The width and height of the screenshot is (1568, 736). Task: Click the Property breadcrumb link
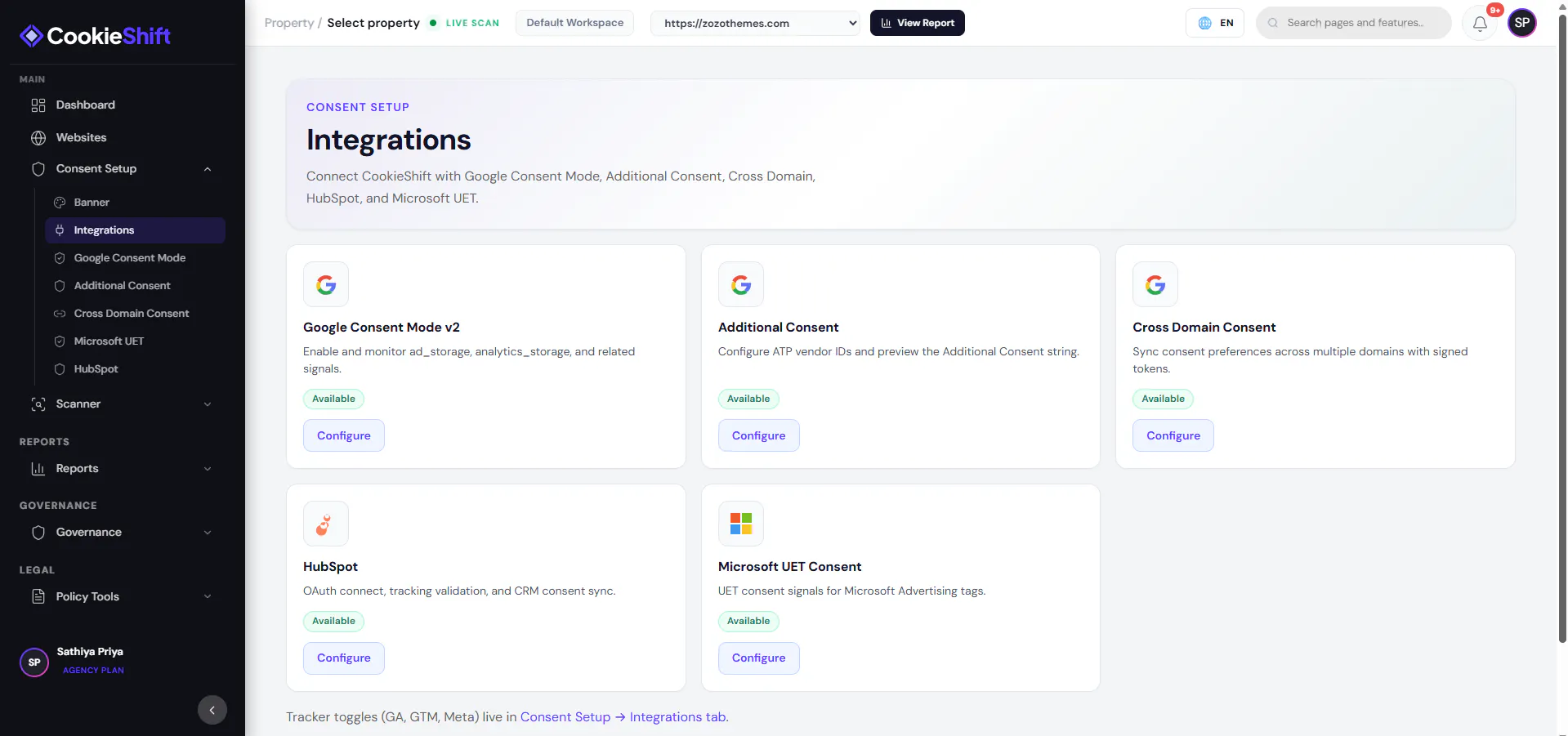point(289,23)
